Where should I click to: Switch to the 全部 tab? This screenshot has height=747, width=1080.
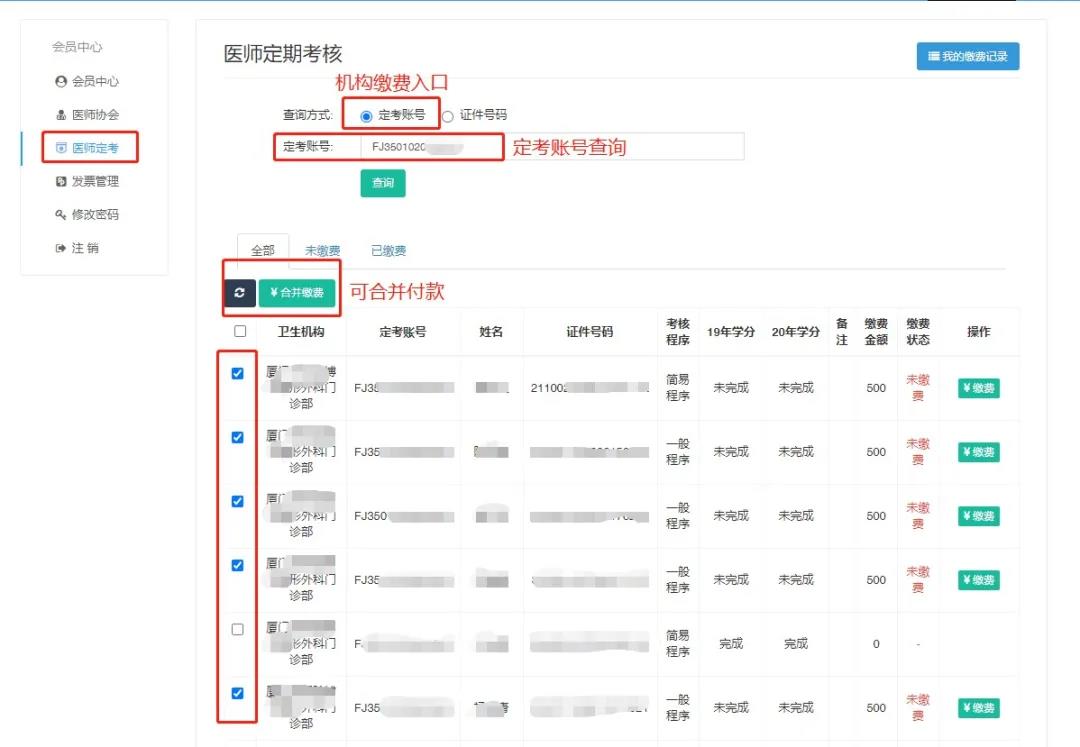click(262, 251)
